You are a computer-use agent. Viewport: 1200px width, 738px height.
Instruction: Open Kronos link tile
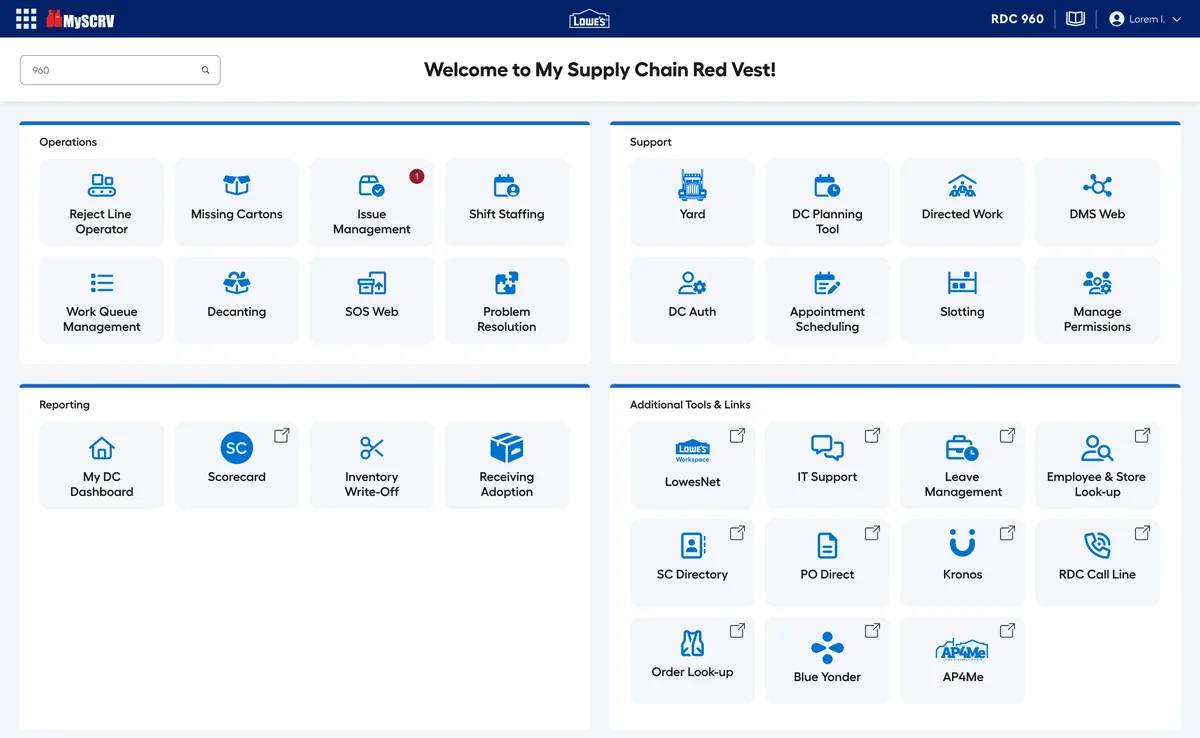pos(962,562)
